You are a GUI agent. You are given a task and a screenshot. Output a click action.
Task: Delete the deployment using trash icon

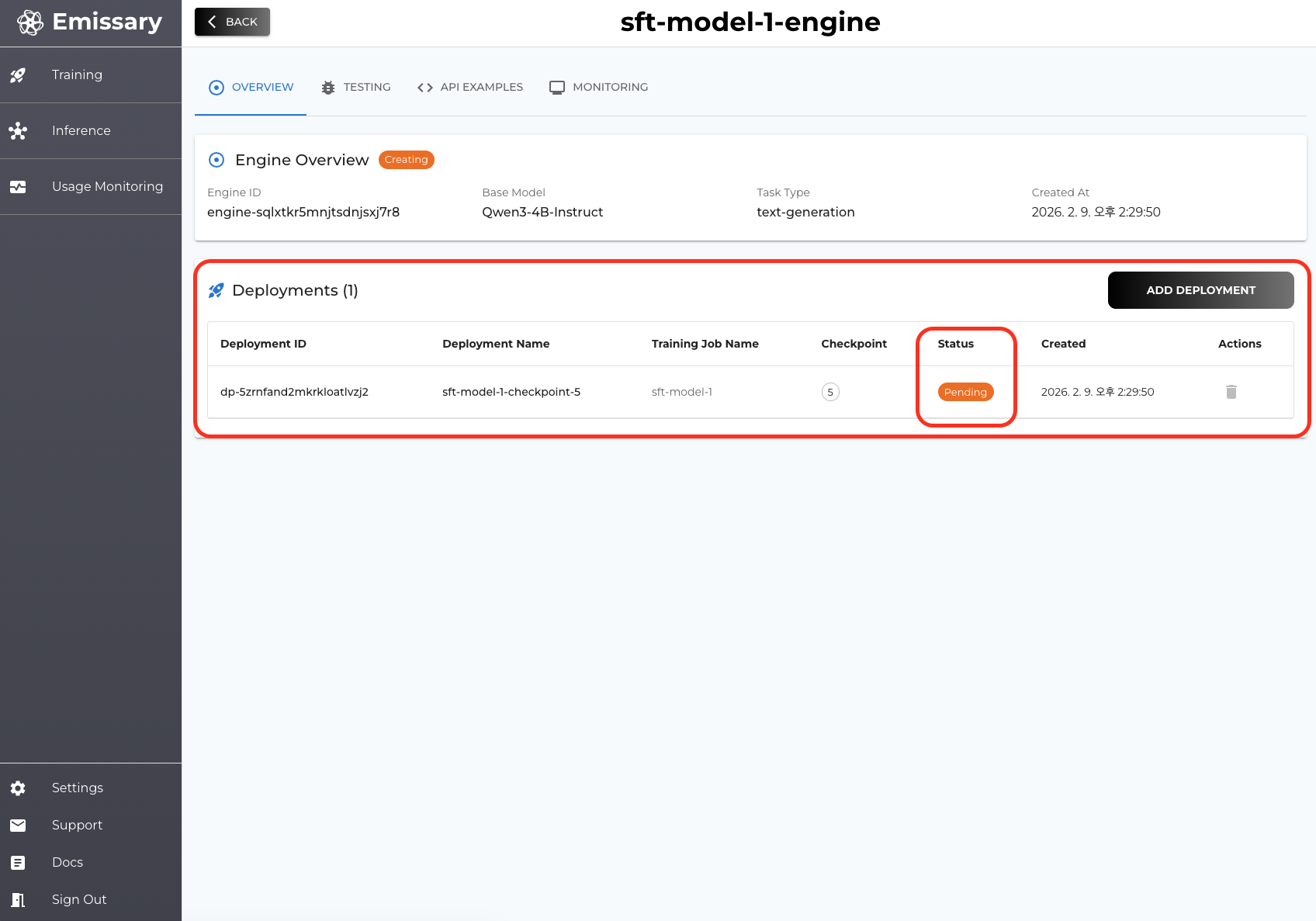(x=1231, y=392)
